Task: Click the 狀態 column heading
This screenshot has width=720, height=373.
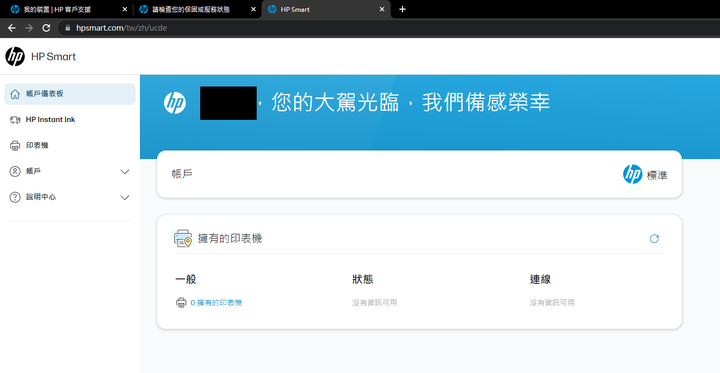Action: [363, 279]
